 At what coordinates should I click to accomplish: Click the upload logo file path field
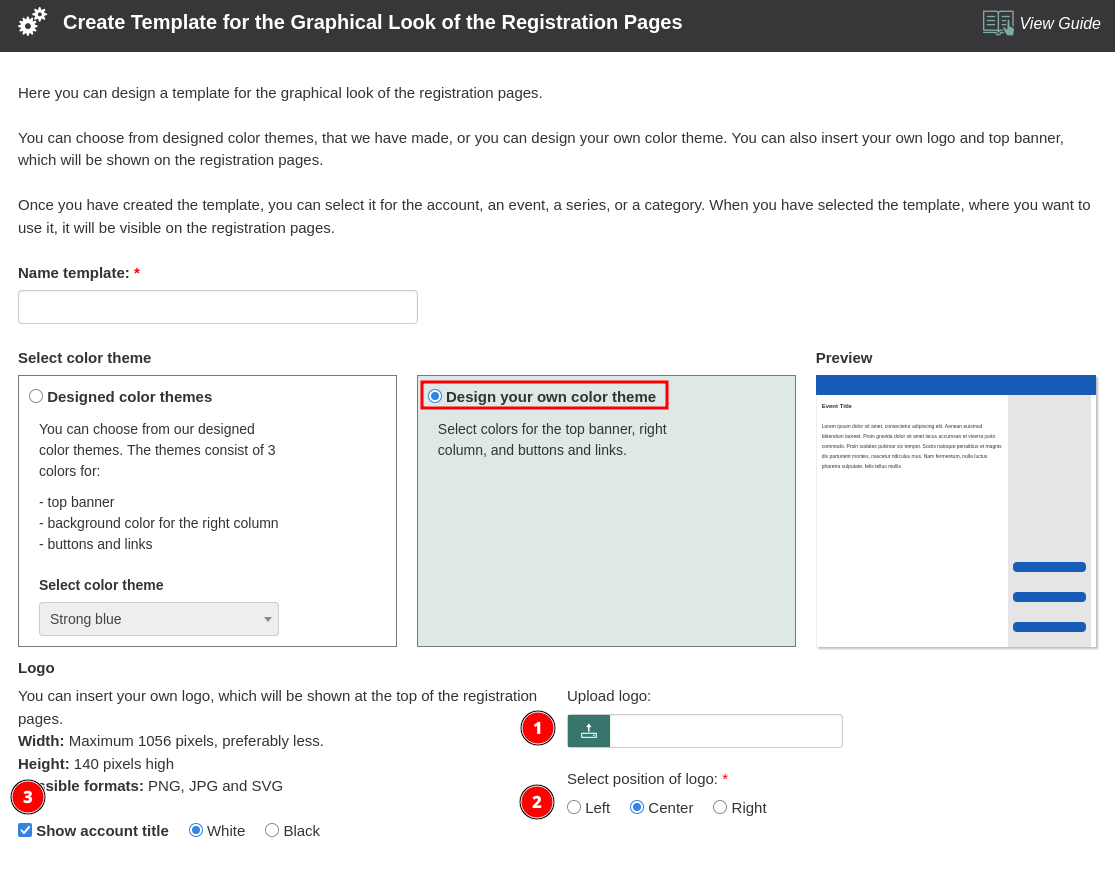click(x=725, y=731)
